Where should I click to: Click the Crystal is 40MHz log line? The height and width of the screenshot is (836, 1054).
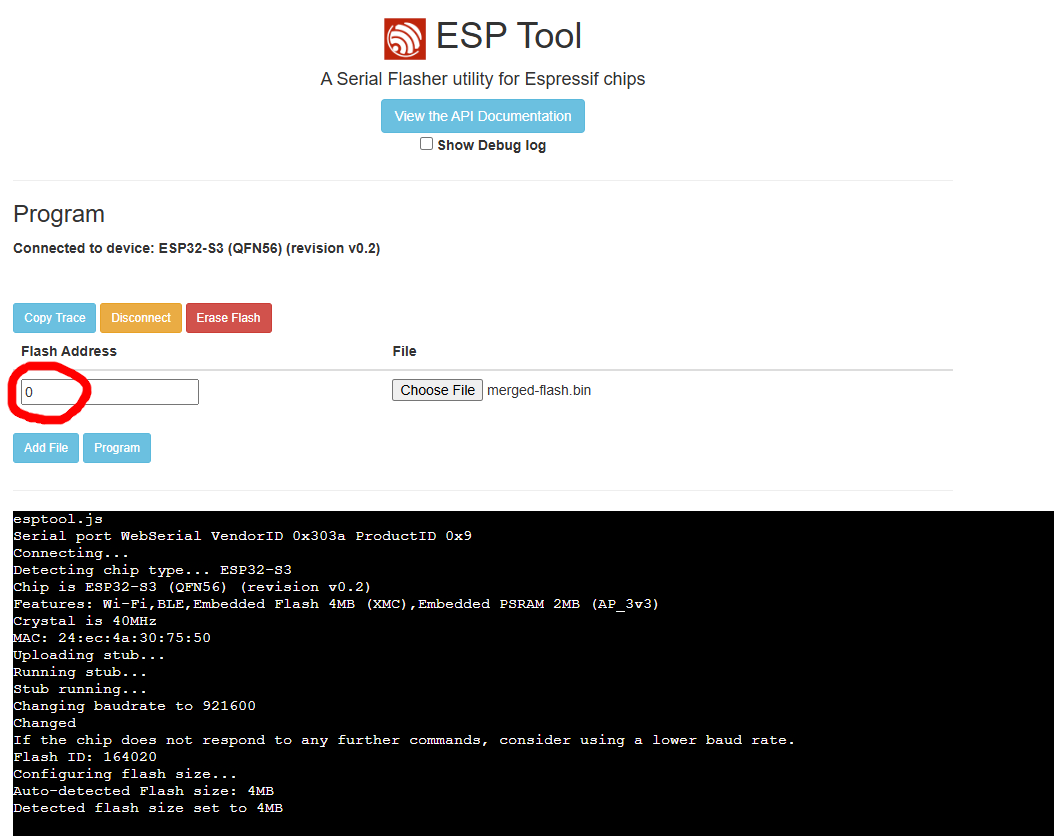[x=85, y=621]
